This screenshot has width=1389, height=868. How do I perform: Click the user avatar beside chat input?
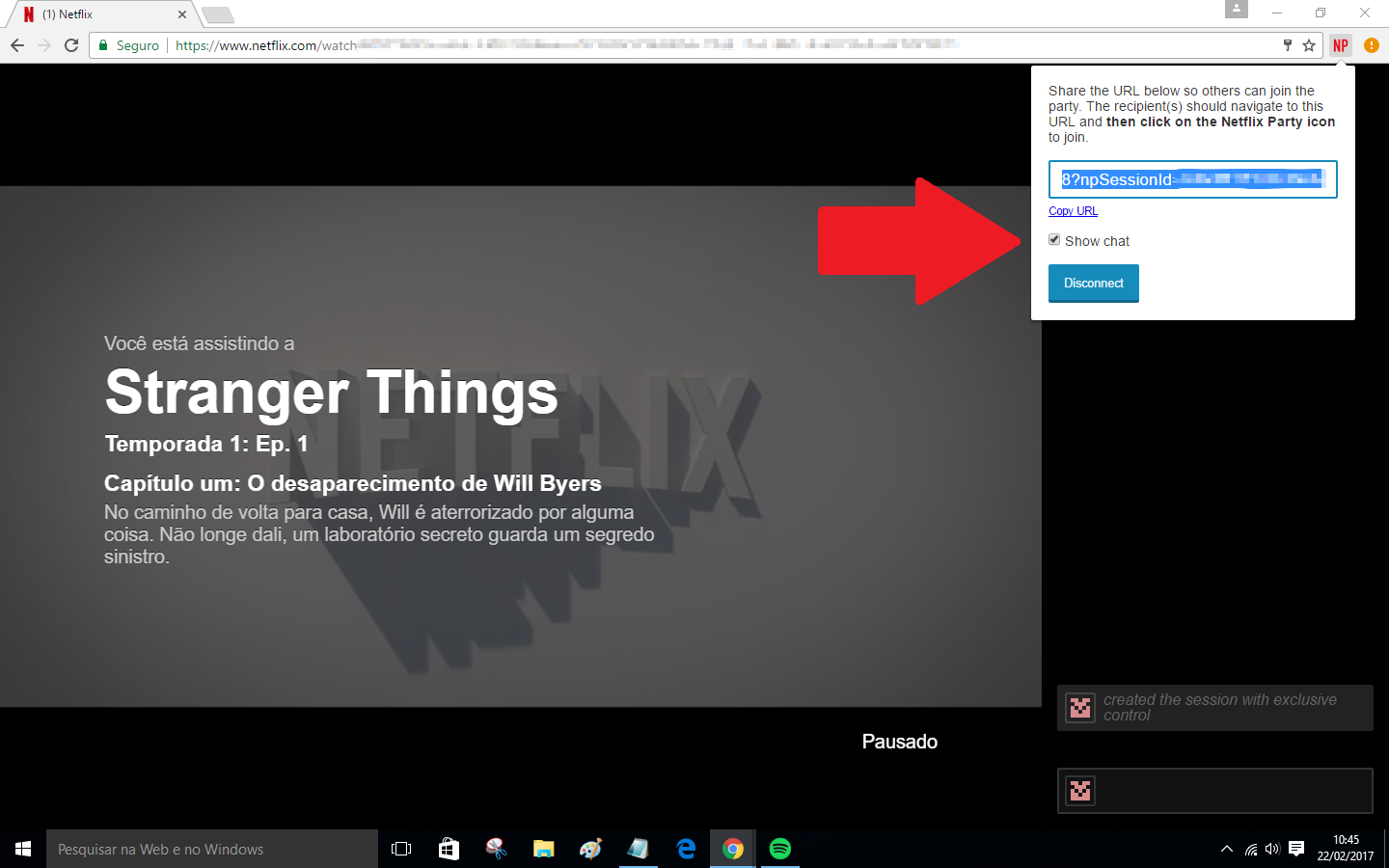tap(1080, 791)
